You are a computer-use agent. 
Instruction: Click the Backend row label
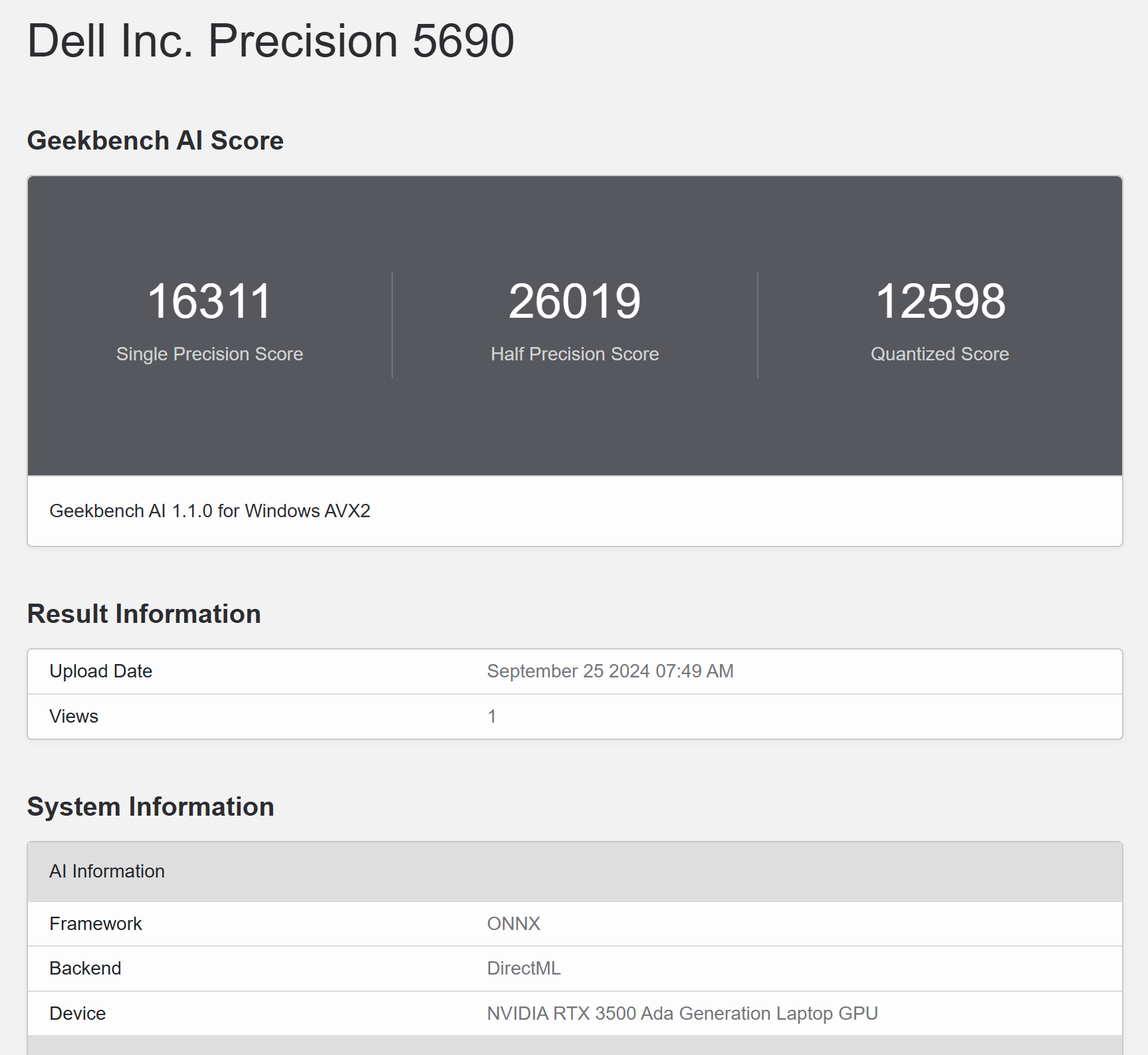coord(86,969)
